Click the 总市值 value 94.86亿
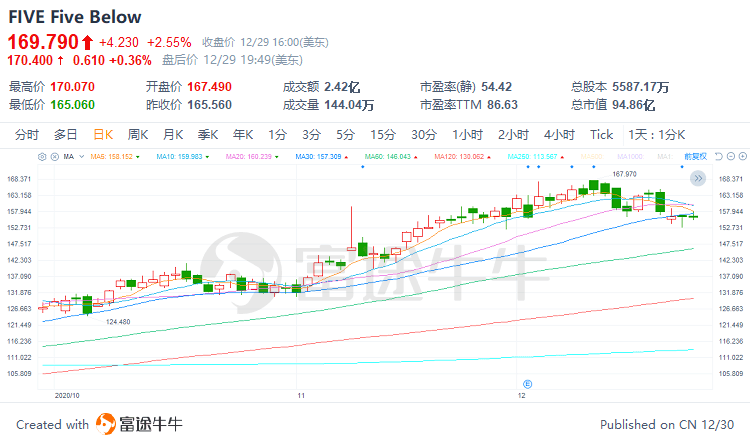 (633, 105)
